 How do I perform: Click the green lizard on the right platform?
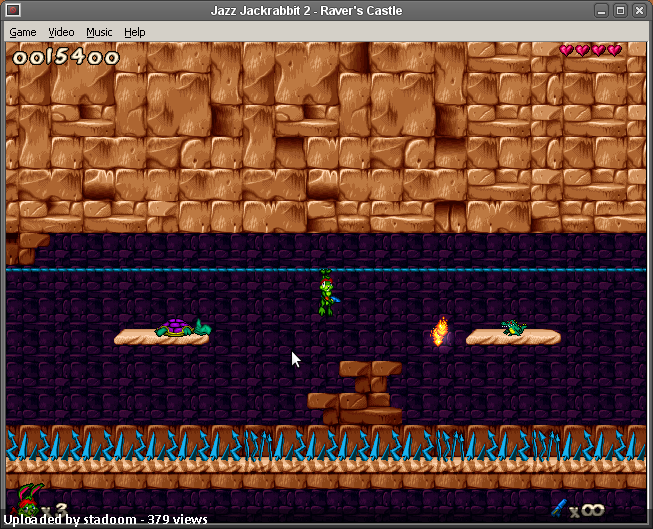pyautogui.click(x=514, y=327)
